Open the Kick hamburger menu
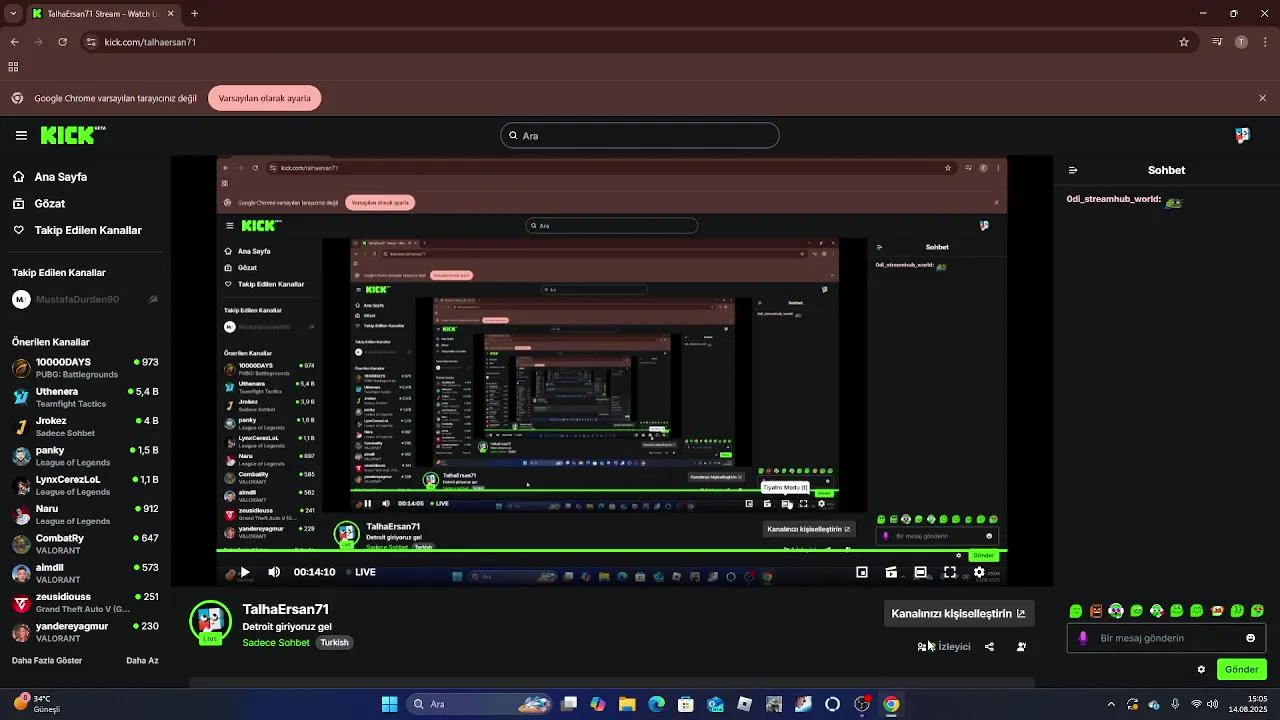 click(x=21, y=135)
